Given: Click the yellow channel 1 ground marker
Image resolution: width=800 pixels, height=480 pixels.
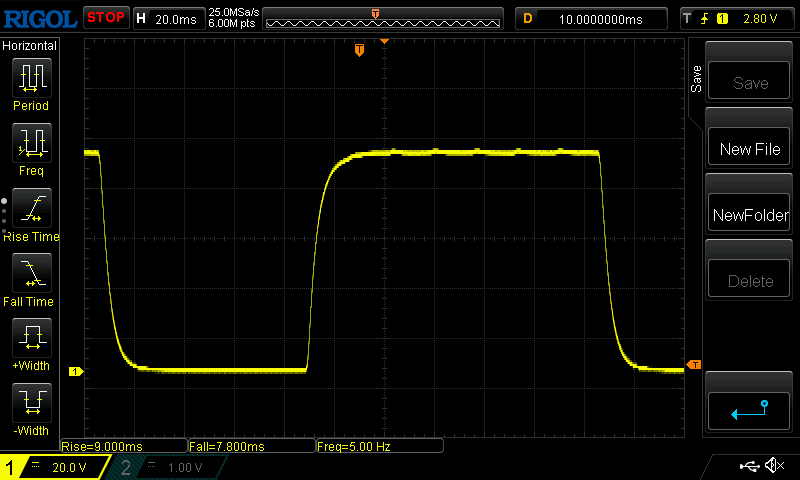Looking at the screenshot, I should 76,371.
